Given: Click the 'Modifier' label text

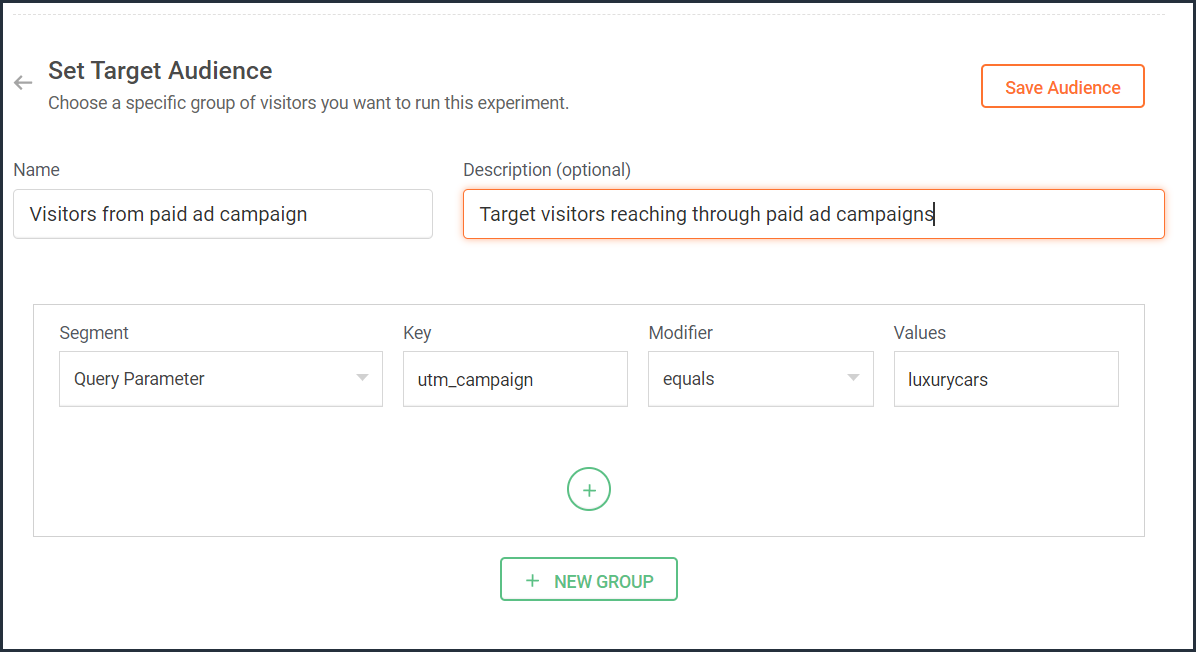Looking at the screenshot, I should pyautogui.click(x=680, y=333).
